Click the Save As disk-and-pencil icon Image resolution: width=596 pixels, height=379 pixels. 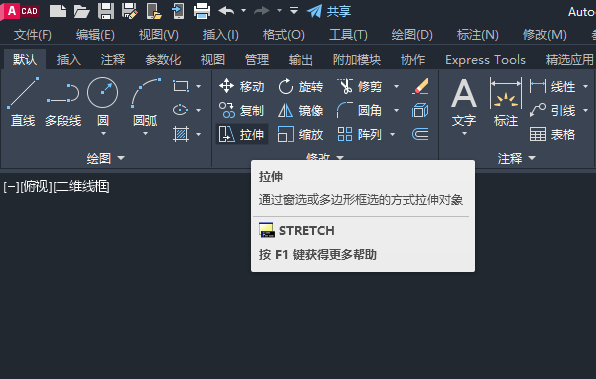pyautogui.click(x=130, y=11)
